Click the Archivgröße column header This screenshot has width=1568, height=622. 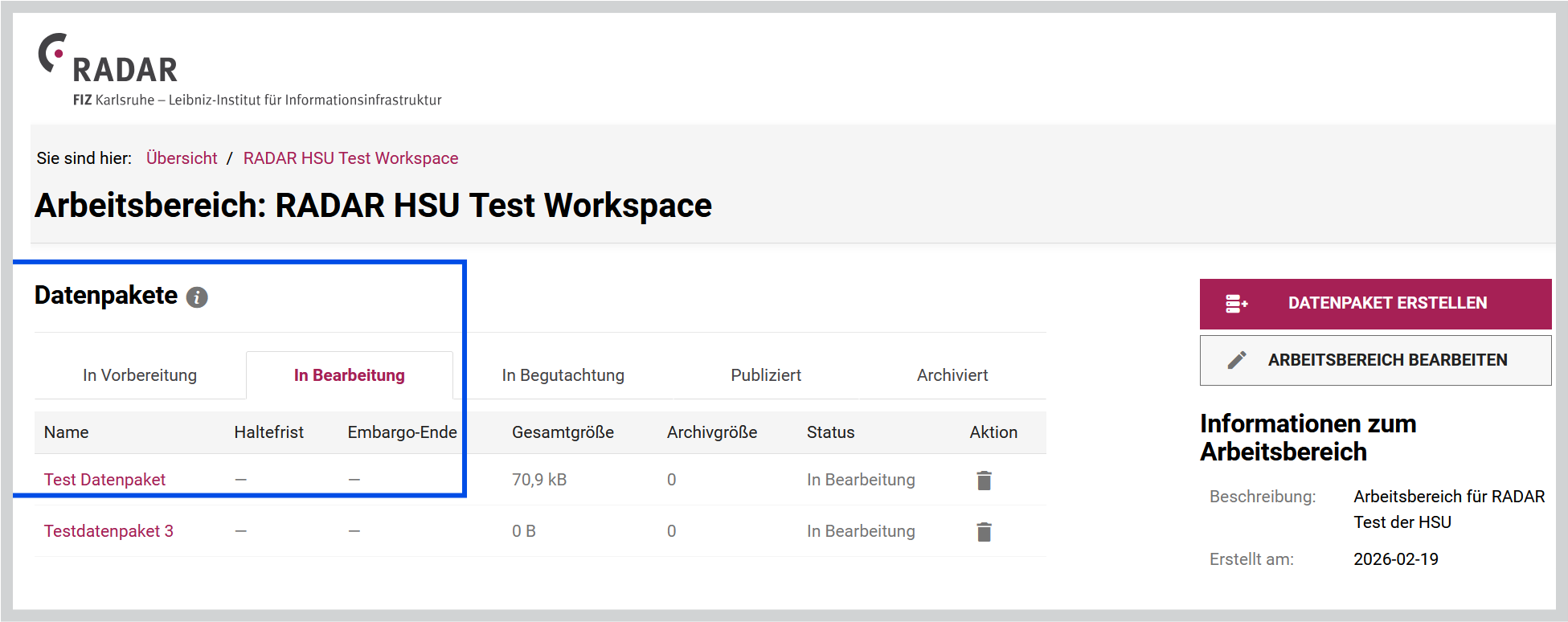(x=712, y=432)
